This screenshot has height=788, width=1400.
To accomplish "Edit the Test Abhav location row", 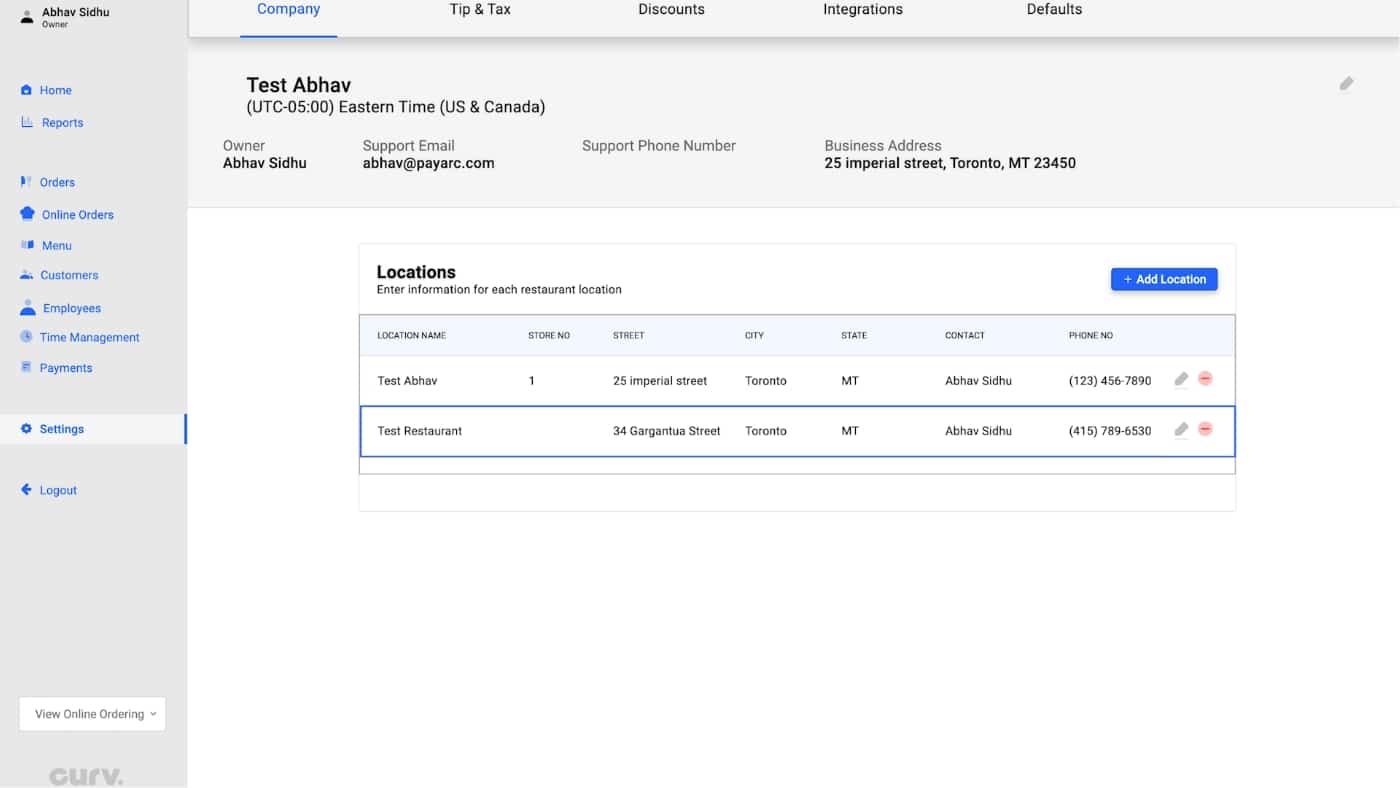I will click(1181, 379).
